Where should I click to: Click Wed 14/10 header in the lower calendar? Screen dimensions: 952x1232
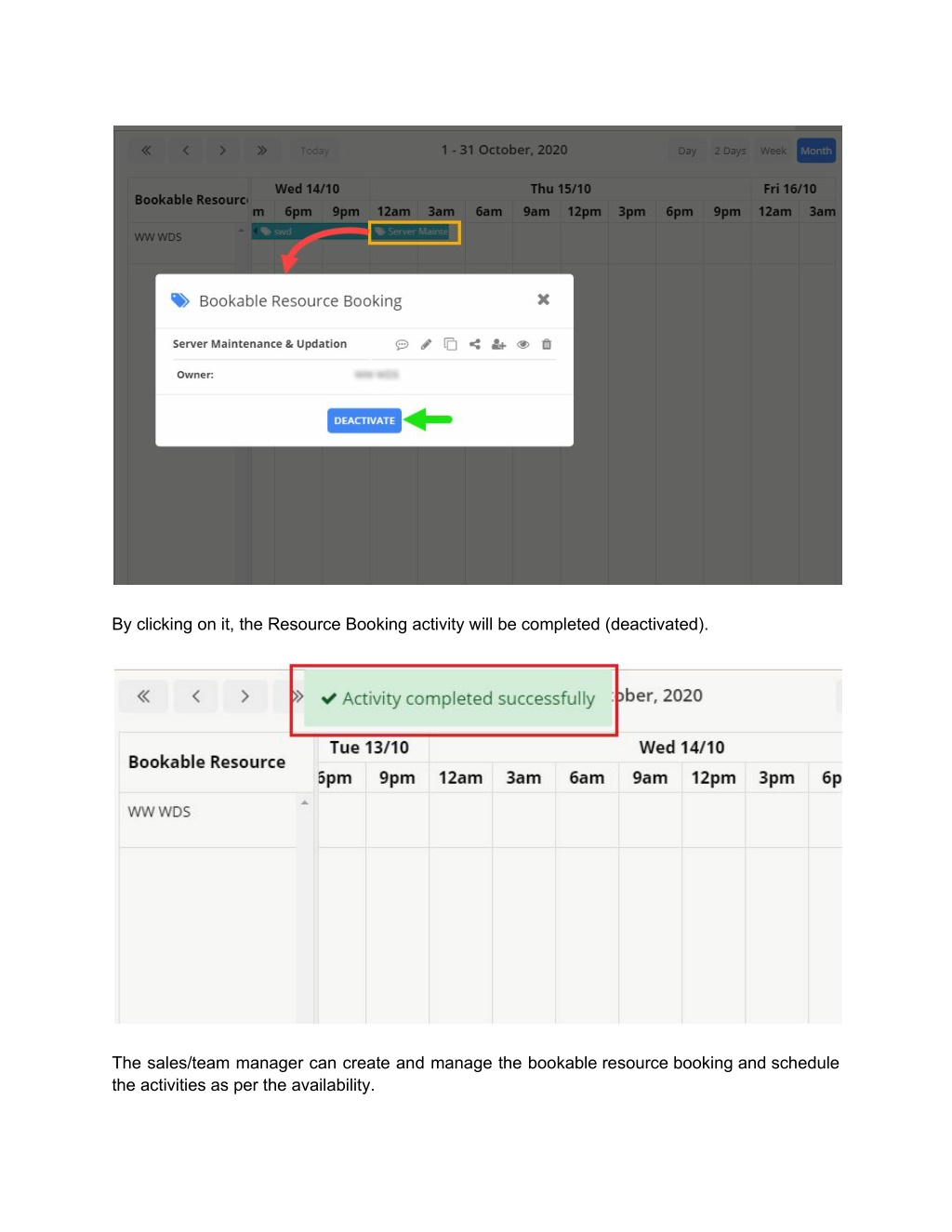point(681,748)
